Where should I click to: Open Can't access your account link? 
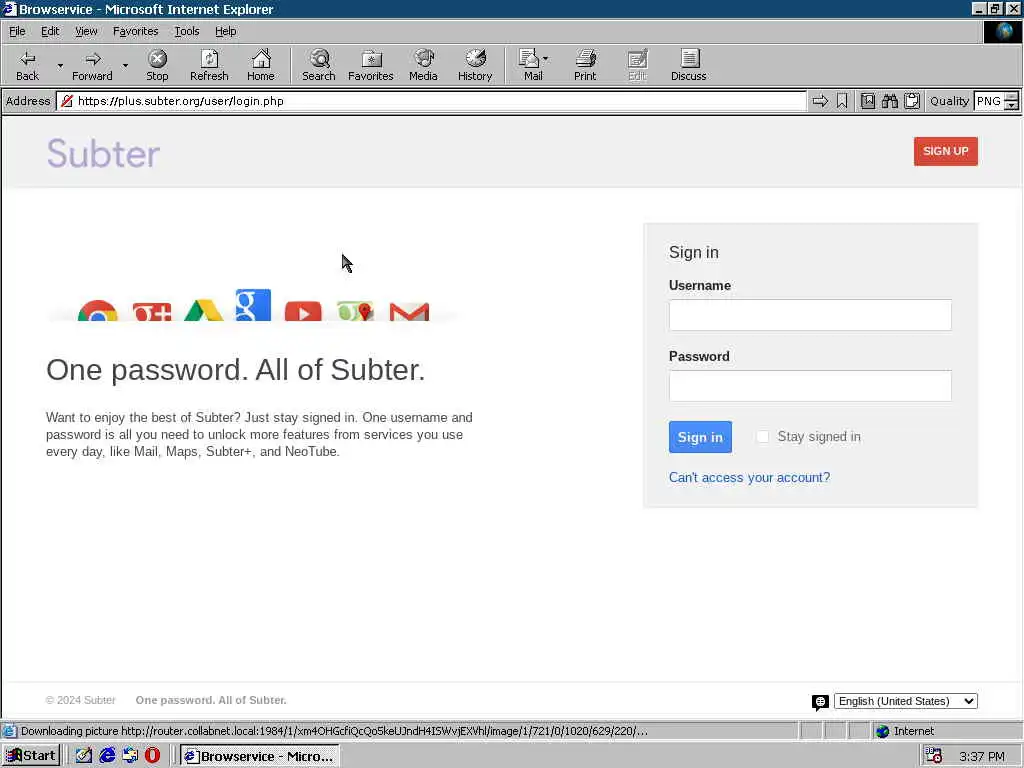749,477
